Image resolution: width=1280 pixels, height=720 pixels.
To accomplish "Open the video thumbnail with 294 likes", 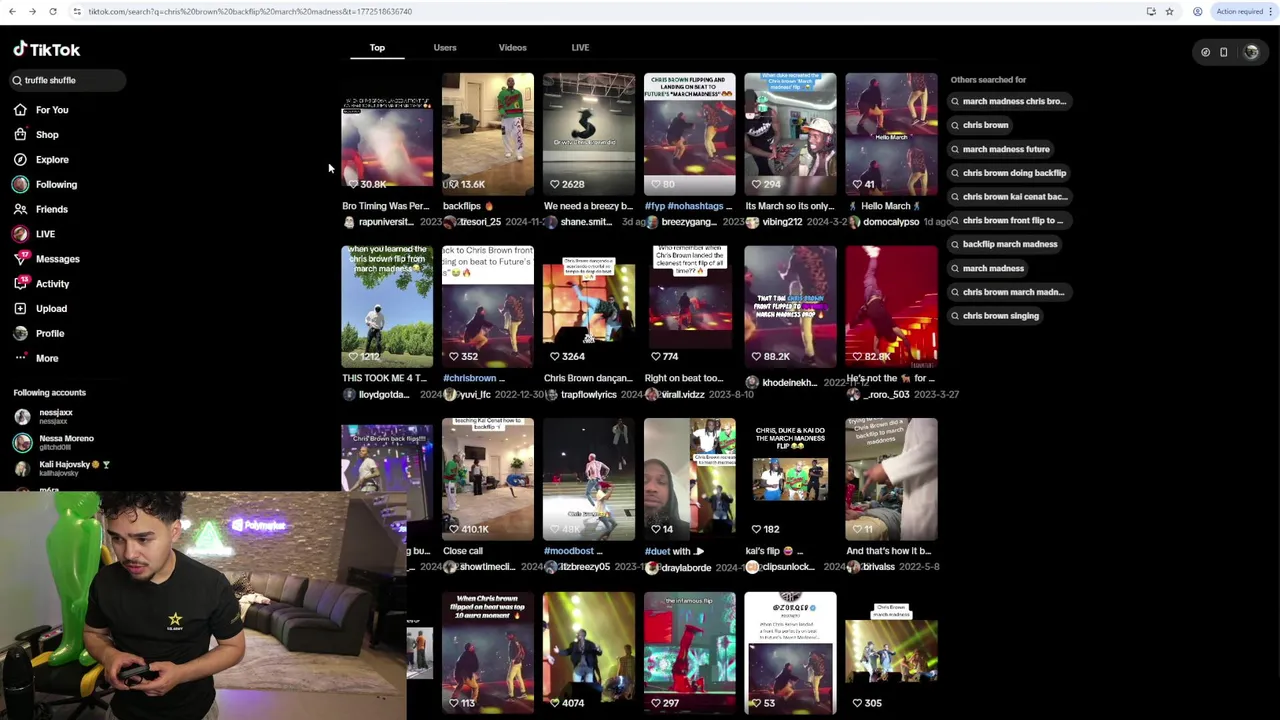I will coord(790,135).
